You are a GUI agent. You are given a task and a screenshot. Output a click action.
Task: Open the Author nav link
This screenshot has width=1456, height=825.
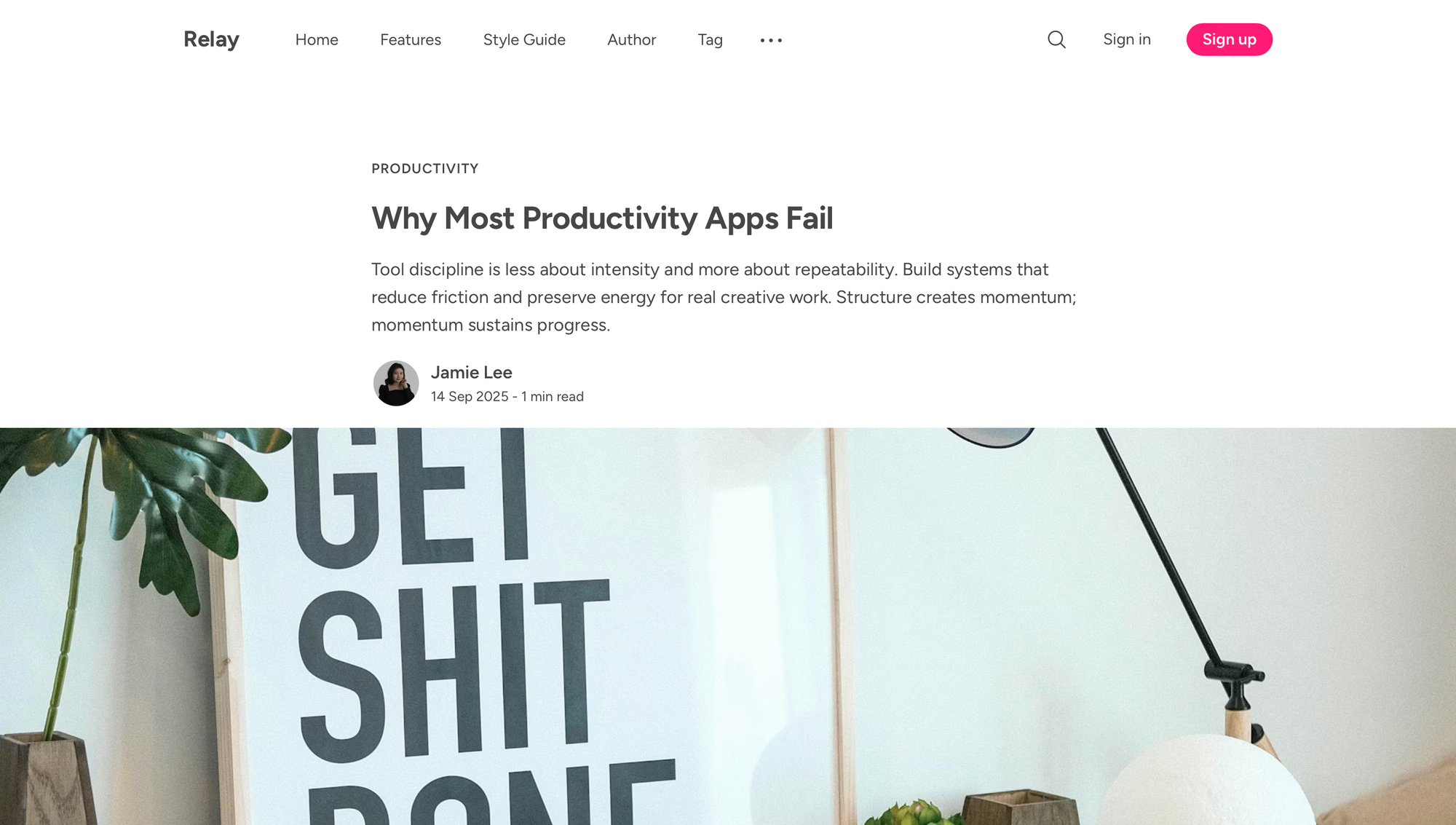[x=632, y=39]
